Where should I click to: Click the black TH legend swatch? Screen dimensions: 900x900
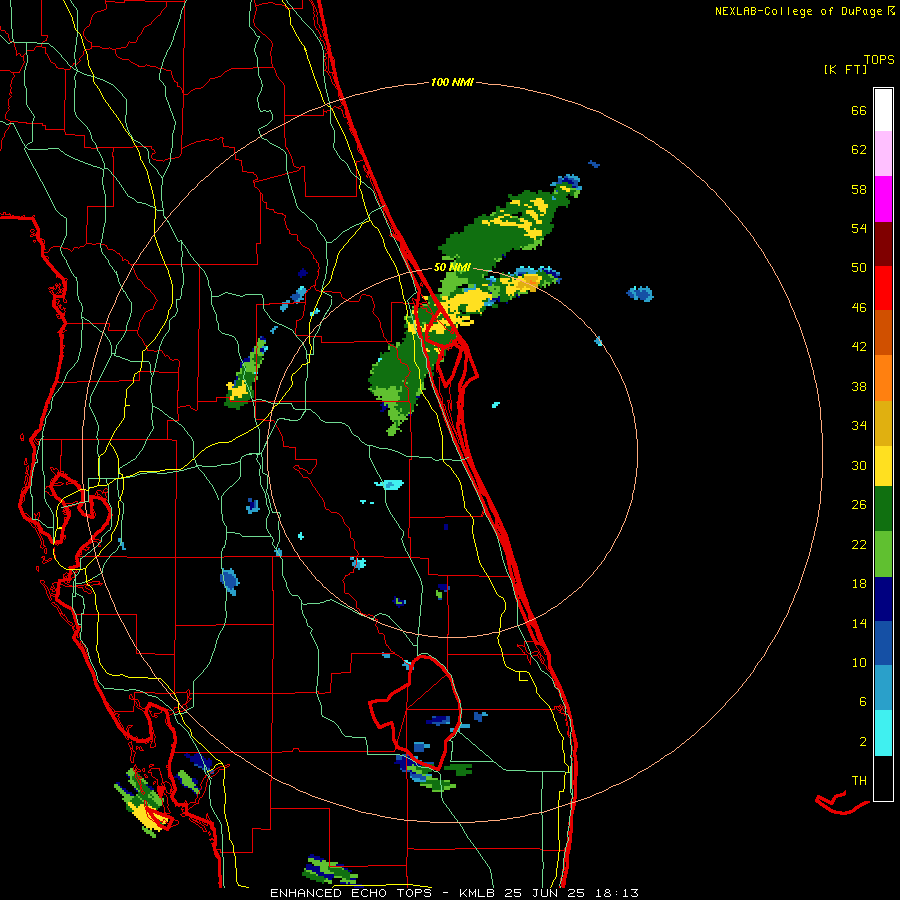[883, 778]
